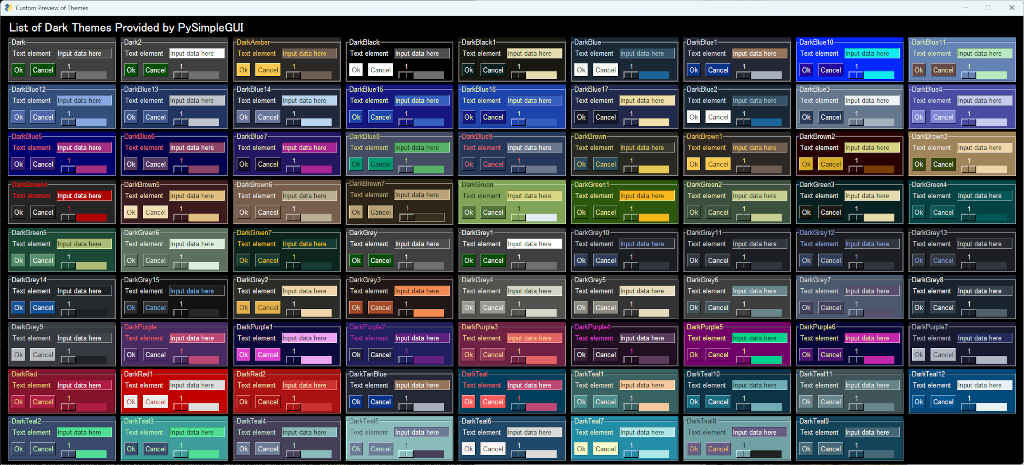Click the DarkPurple5 green input field
The width and height of the screenshot is (1024, 465).
click(759, 338)
